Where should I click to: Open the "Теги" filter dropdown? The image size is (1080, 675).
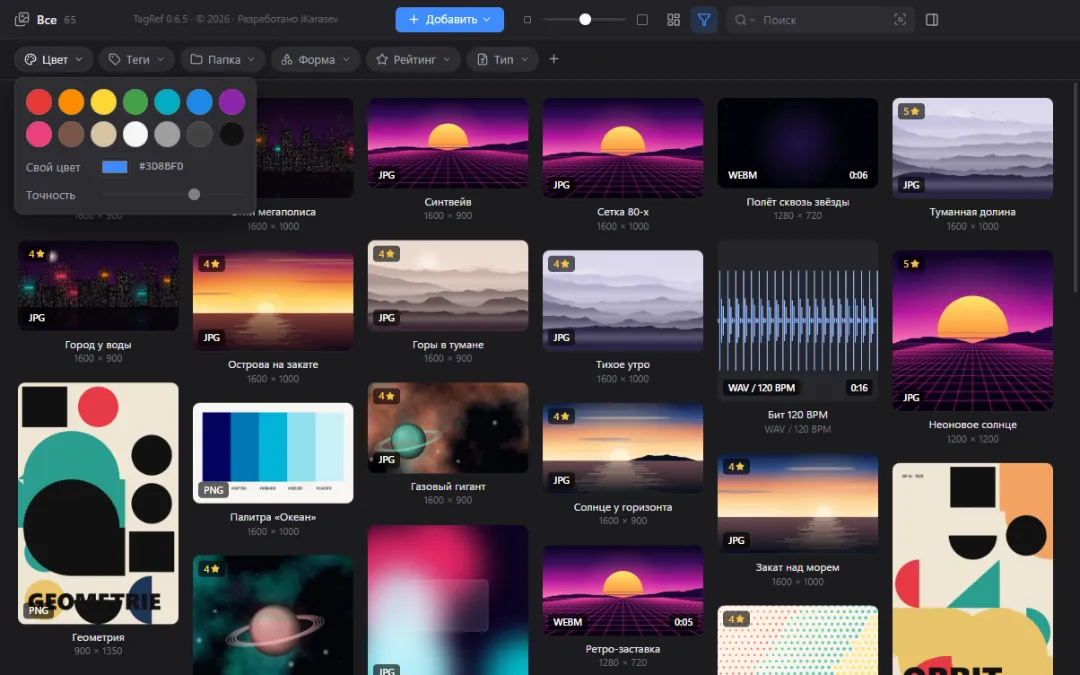click(x=136, y=60)
